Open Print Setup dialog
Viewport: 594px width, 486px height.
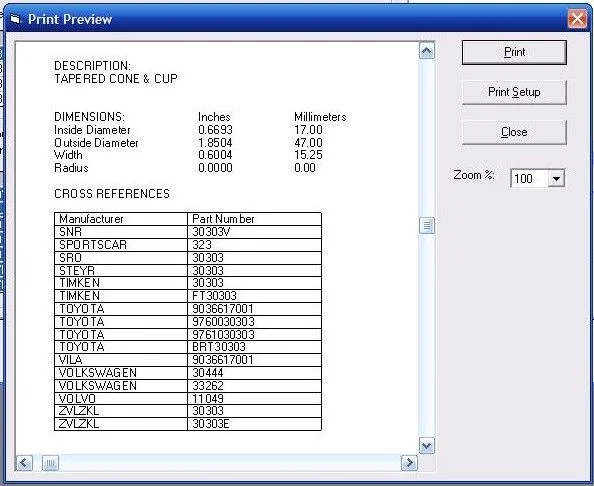click(x=514, y=92)
